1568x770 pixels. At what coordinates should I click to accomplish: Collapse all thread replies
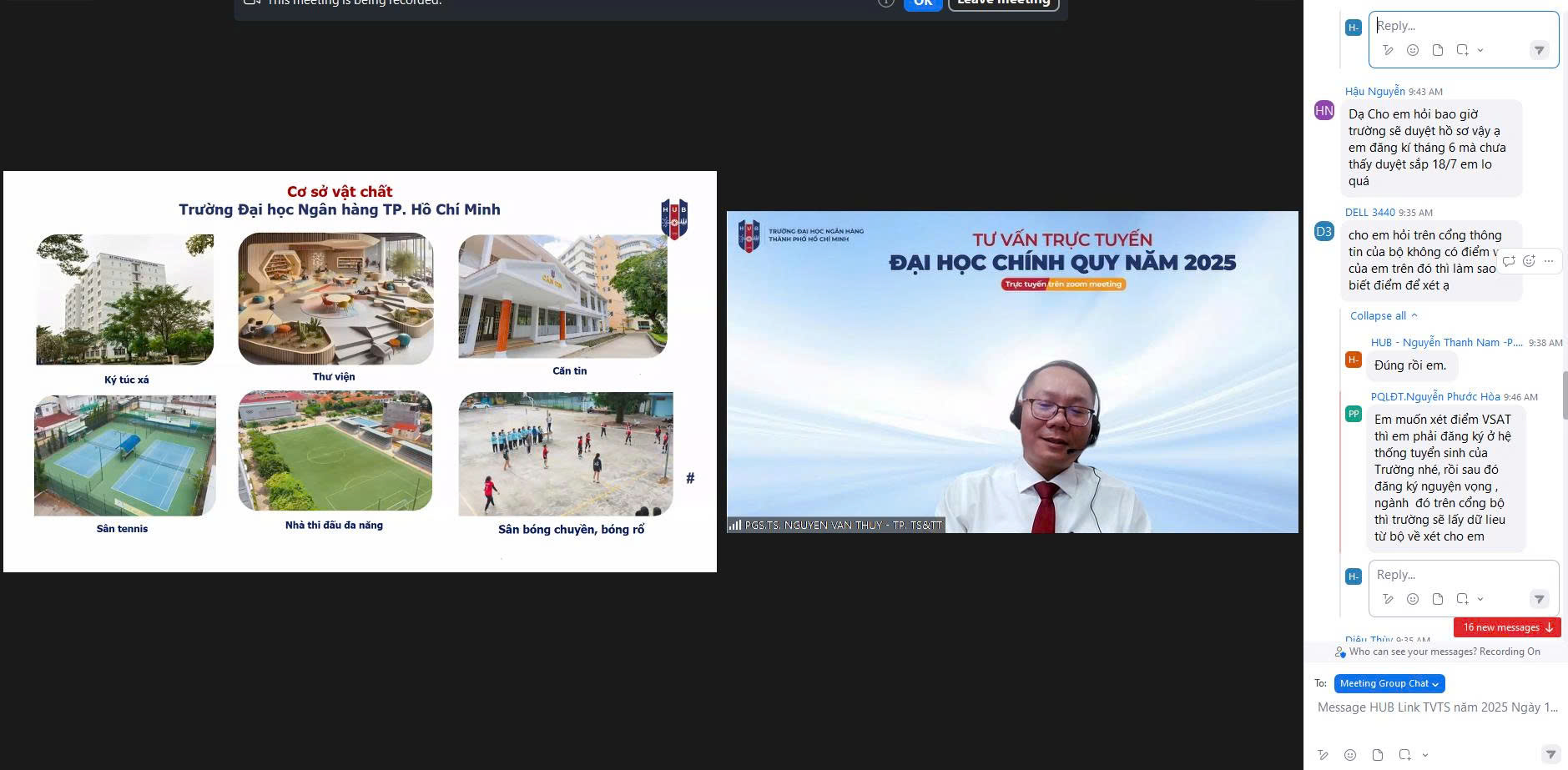coord(1384,315)
